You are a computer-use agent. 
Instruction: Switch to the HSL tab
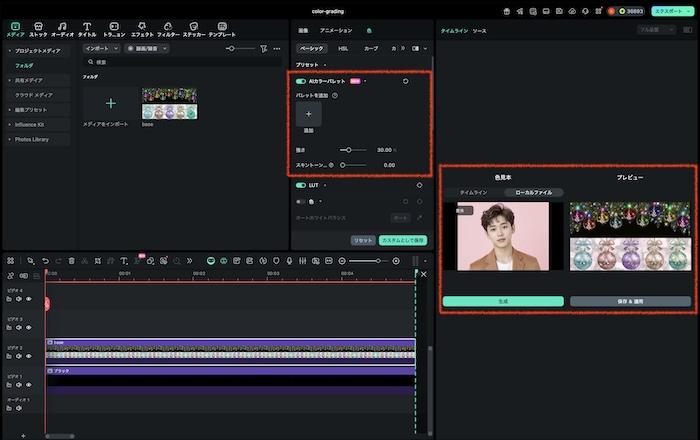coord(343,48)
